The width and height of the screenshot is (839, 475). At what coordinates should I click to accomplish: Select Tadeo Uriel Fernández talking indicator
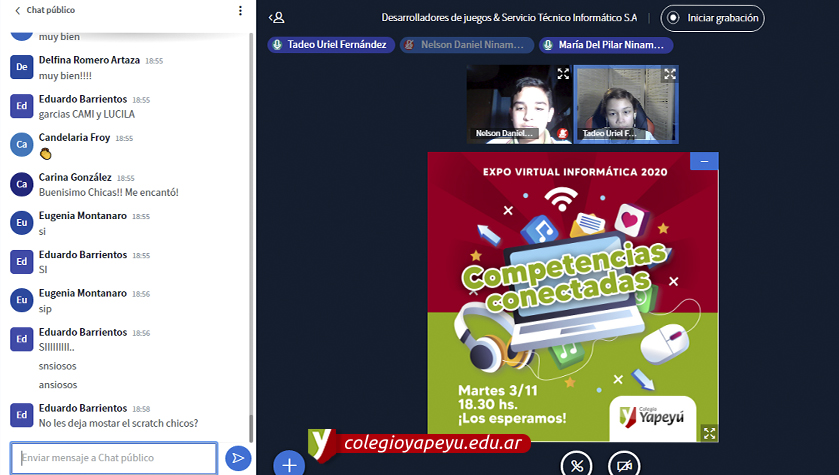click(x=330, y=45)
